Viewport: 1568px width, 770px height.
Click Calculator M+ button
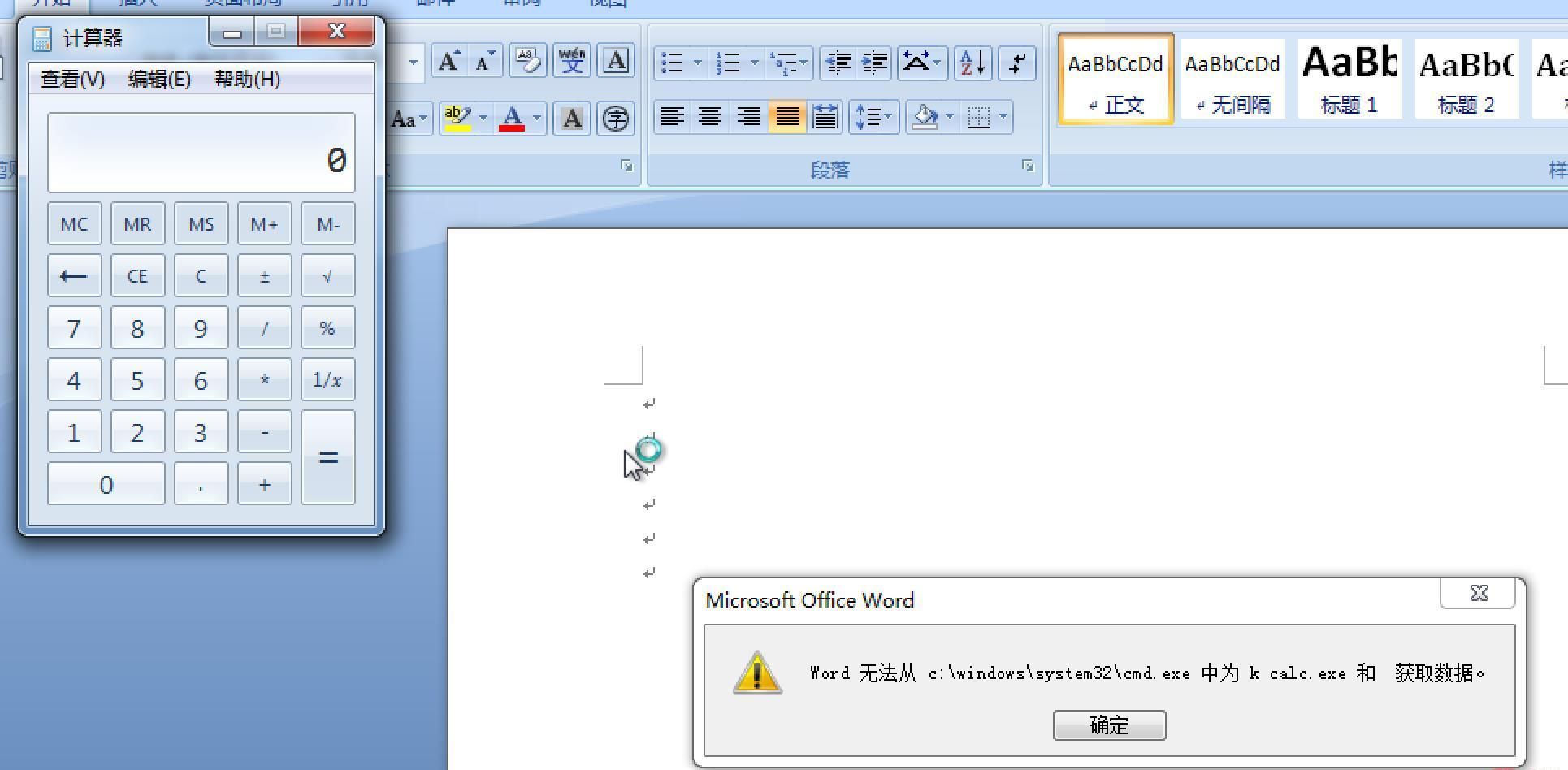pos(264,224)
